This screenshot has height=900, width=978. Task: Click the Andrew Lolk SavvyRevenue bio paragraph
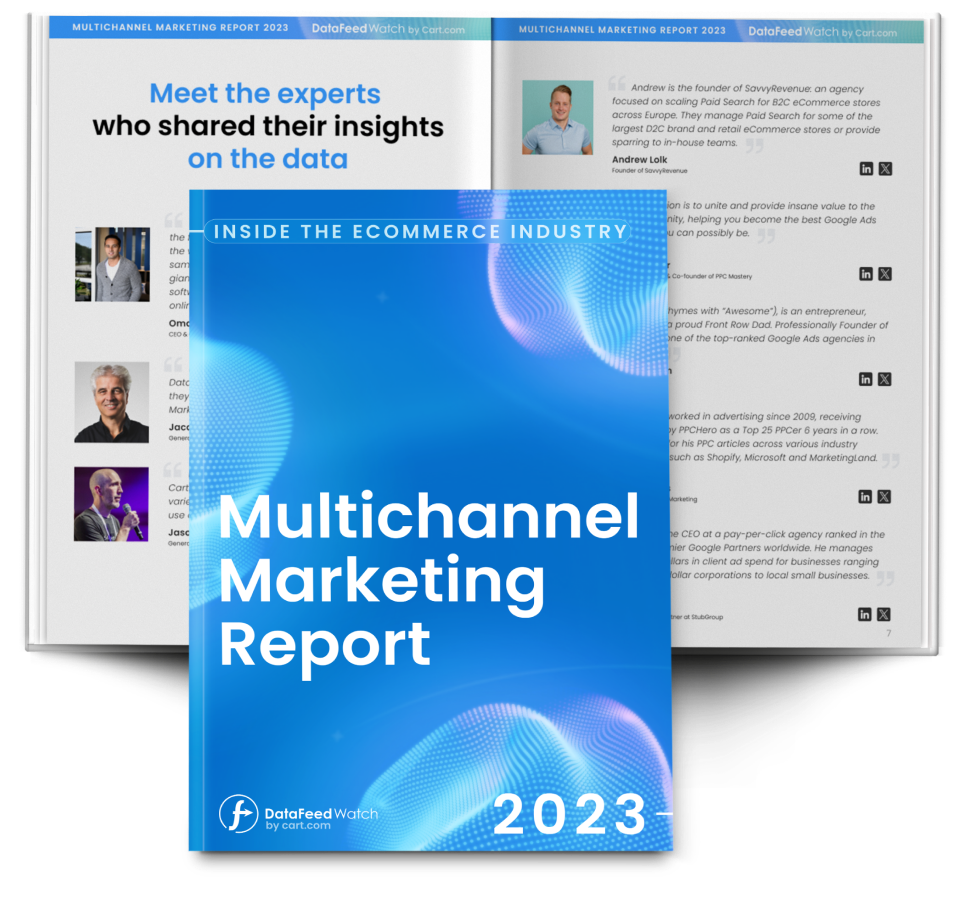[x=745, y=115]
